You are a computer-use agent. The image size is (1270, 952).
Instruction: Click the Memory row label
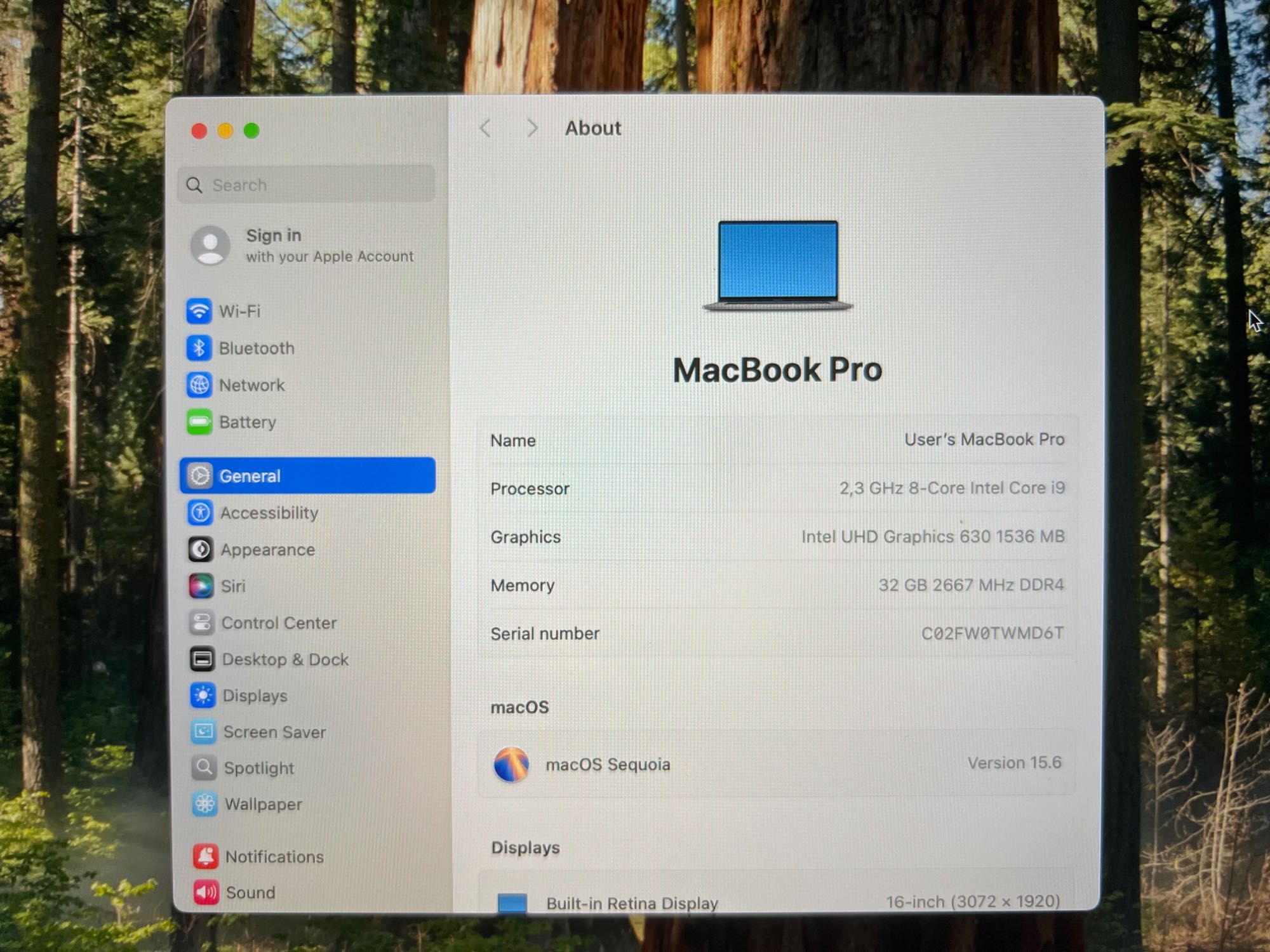click(523, 585)
